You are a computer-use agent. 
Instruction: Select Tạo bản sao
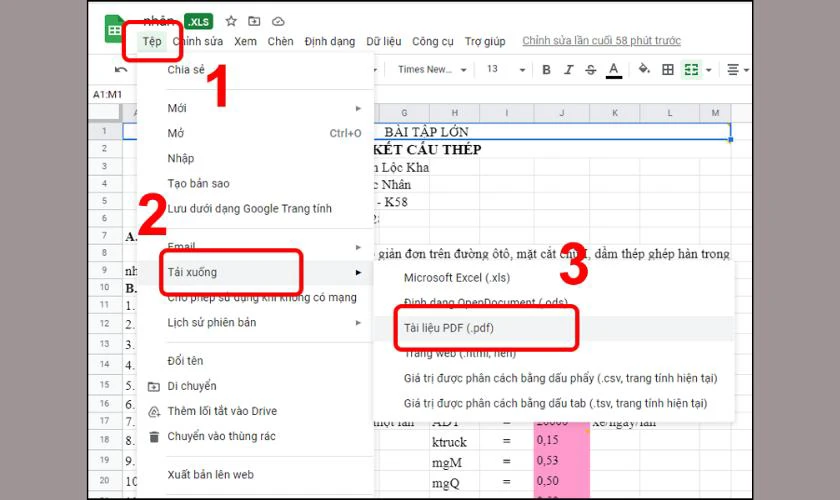point(255,184)
